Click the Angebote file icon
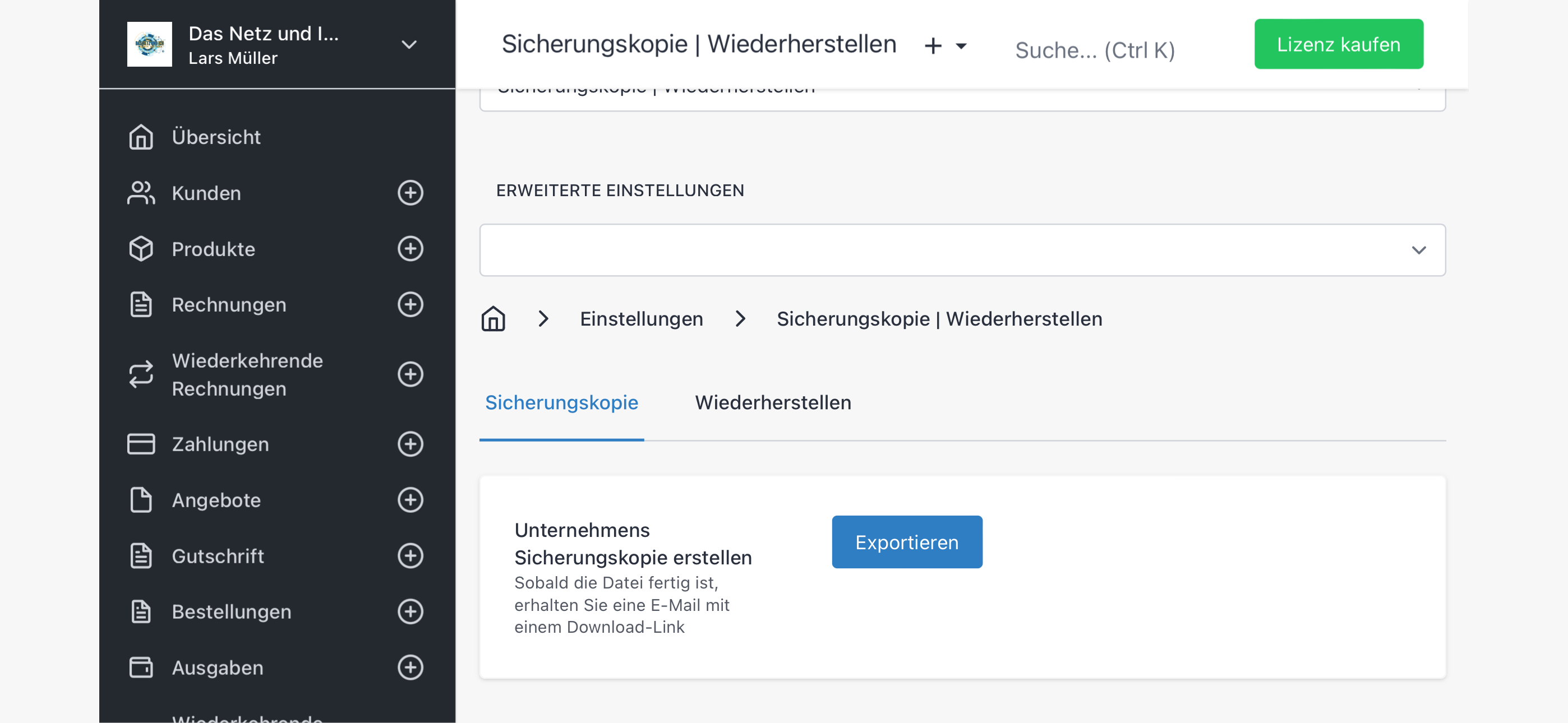 pos(141,499)
